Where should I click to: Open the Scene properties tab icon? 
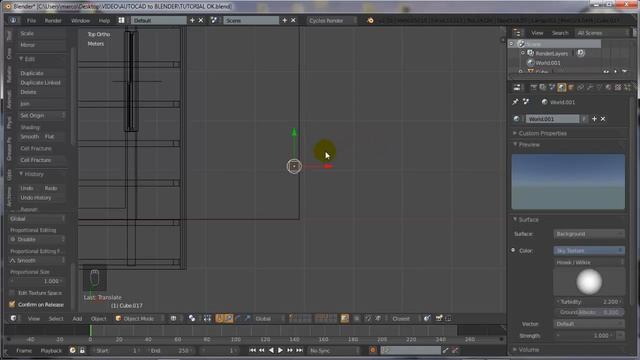click(552, 87)
